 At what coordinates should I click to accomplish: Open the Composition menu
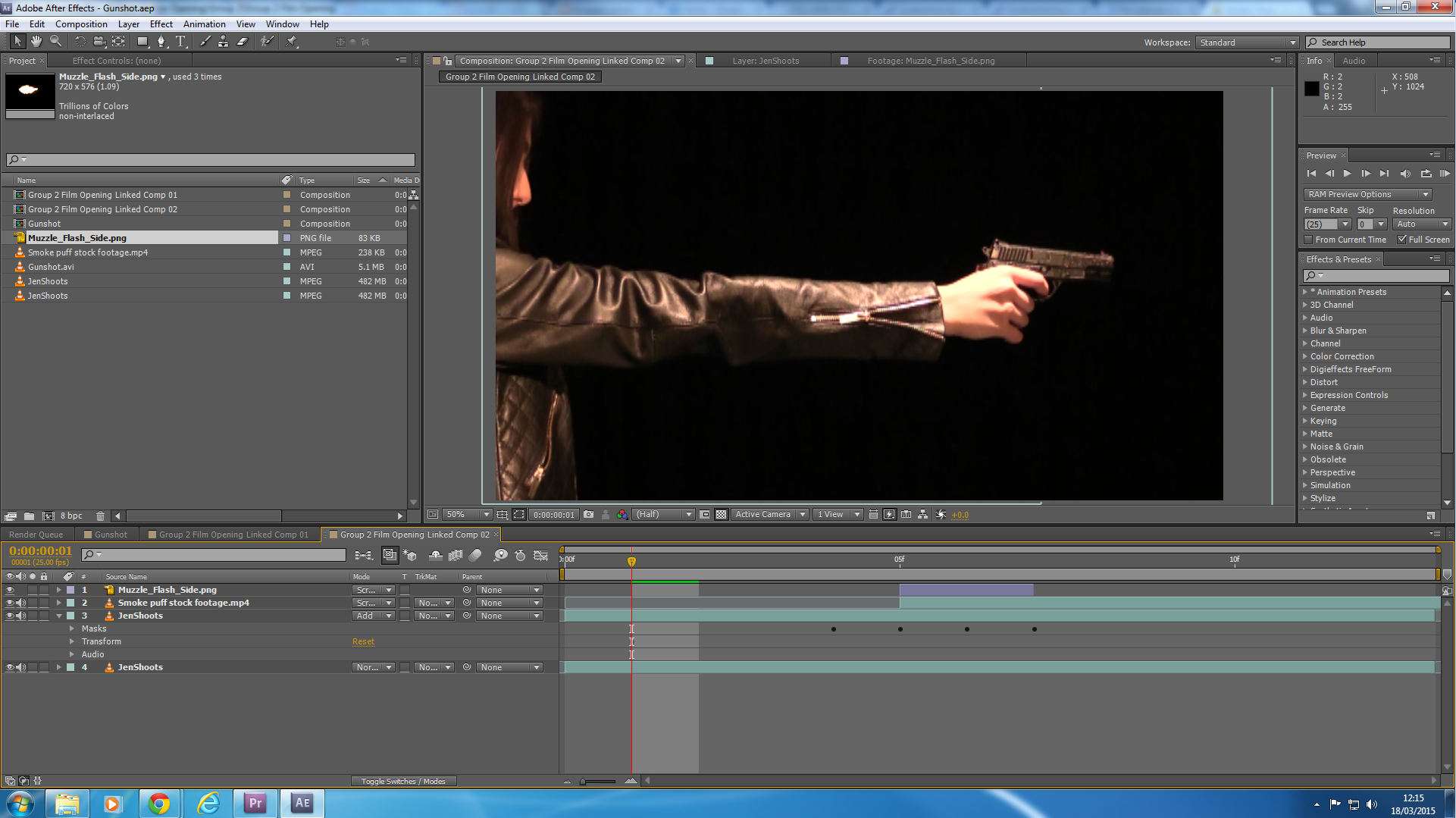point(81,24)
